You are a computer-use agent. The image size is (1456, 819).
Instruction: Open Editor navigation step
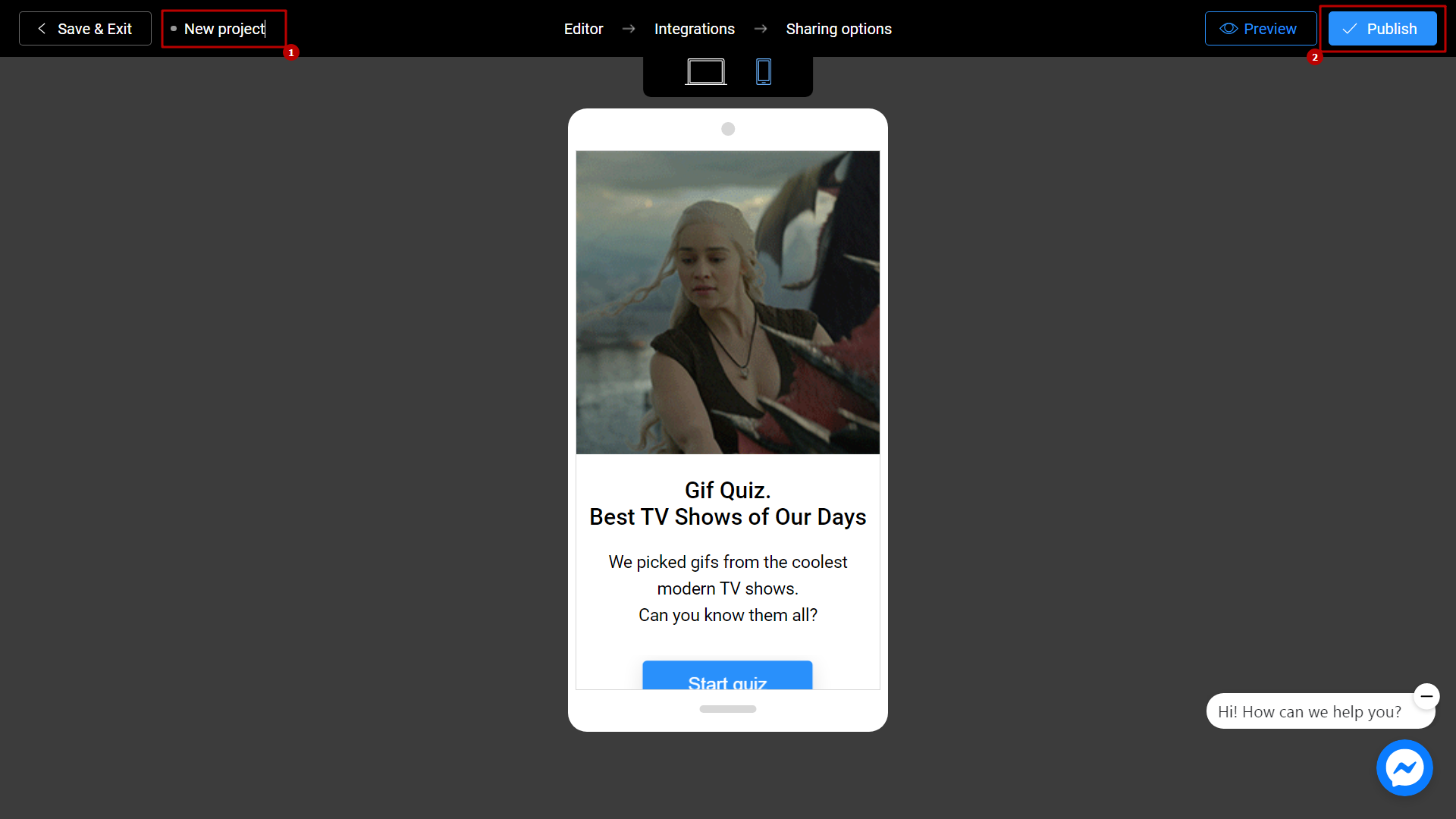click(x=584, y=28)
